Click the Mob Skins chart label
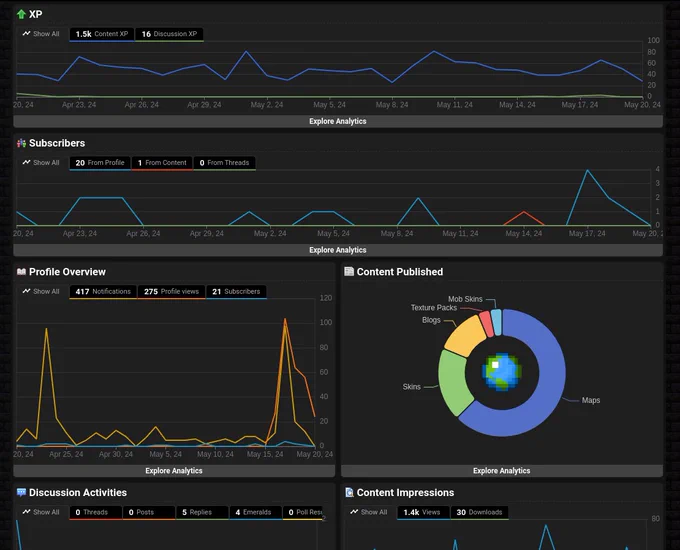Image resolution: width=680 pixels, height=550 pixels. click(x=465, y=299)
